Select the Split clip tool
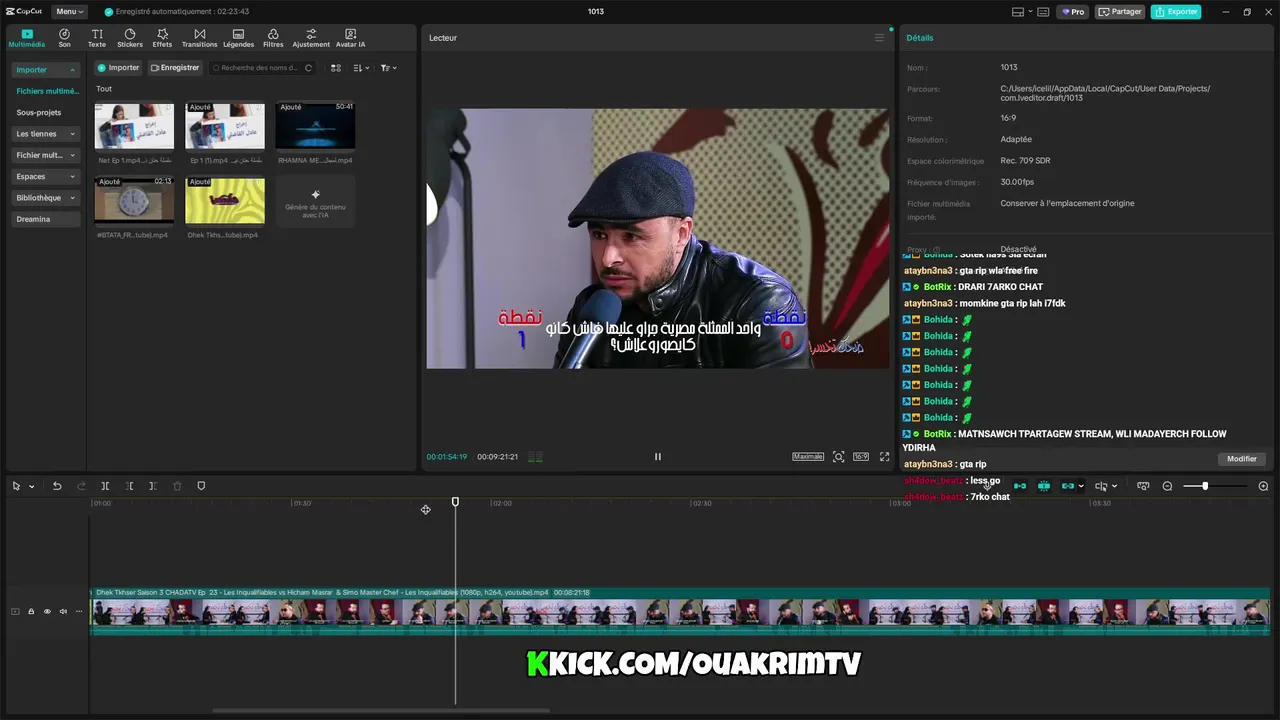This screenshot has height=720, width=1280. 105,486
